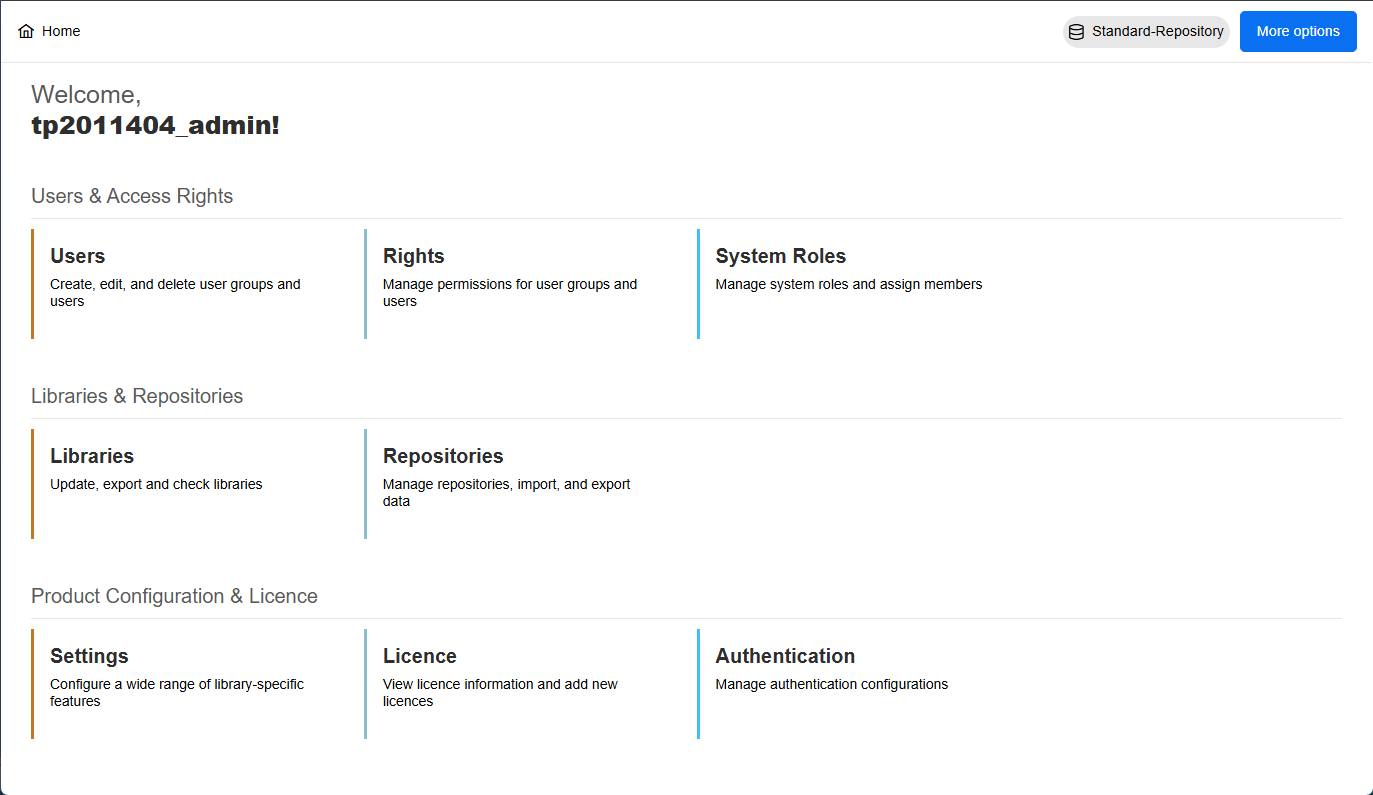Screen dimensions: 1373x795
Task: Click the Home house icon
Action: click(26, 31)
